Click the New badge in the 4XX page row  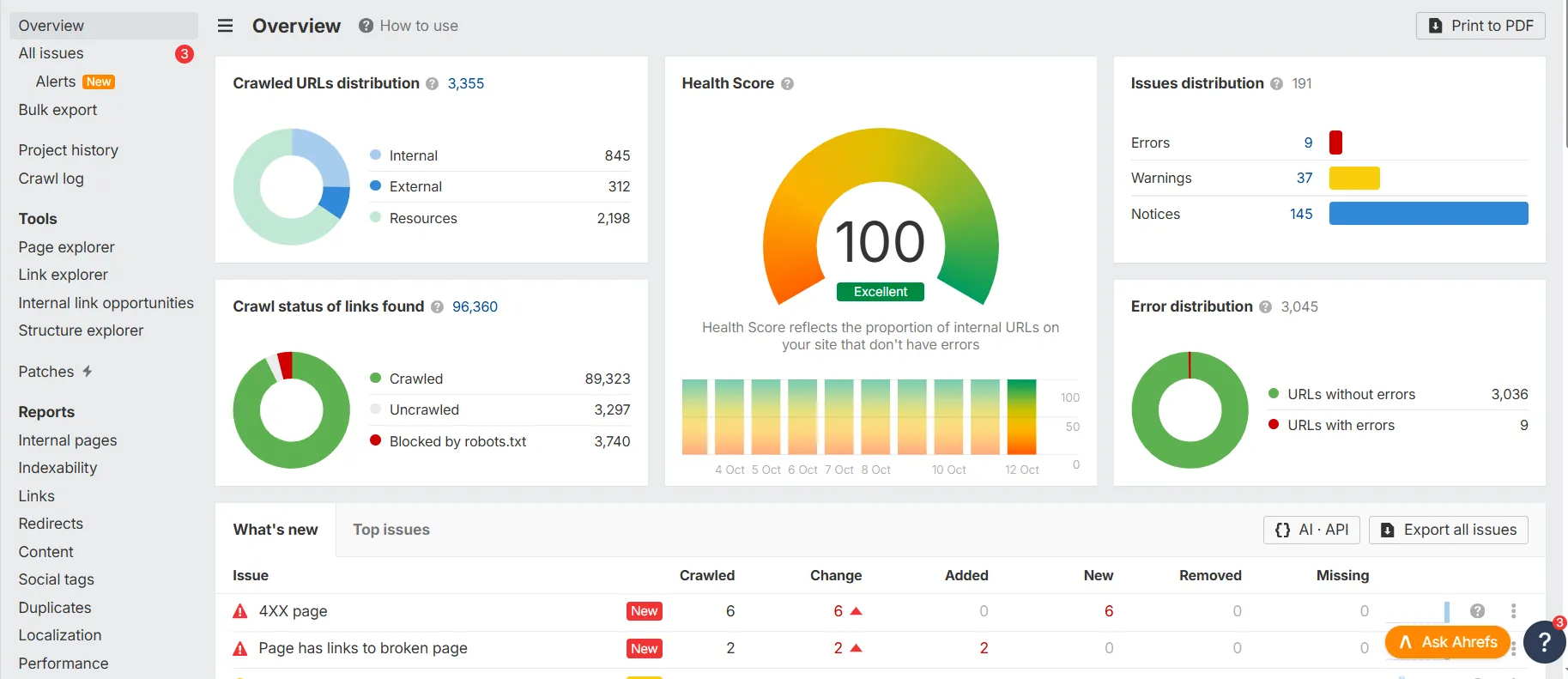click(645, 611)
